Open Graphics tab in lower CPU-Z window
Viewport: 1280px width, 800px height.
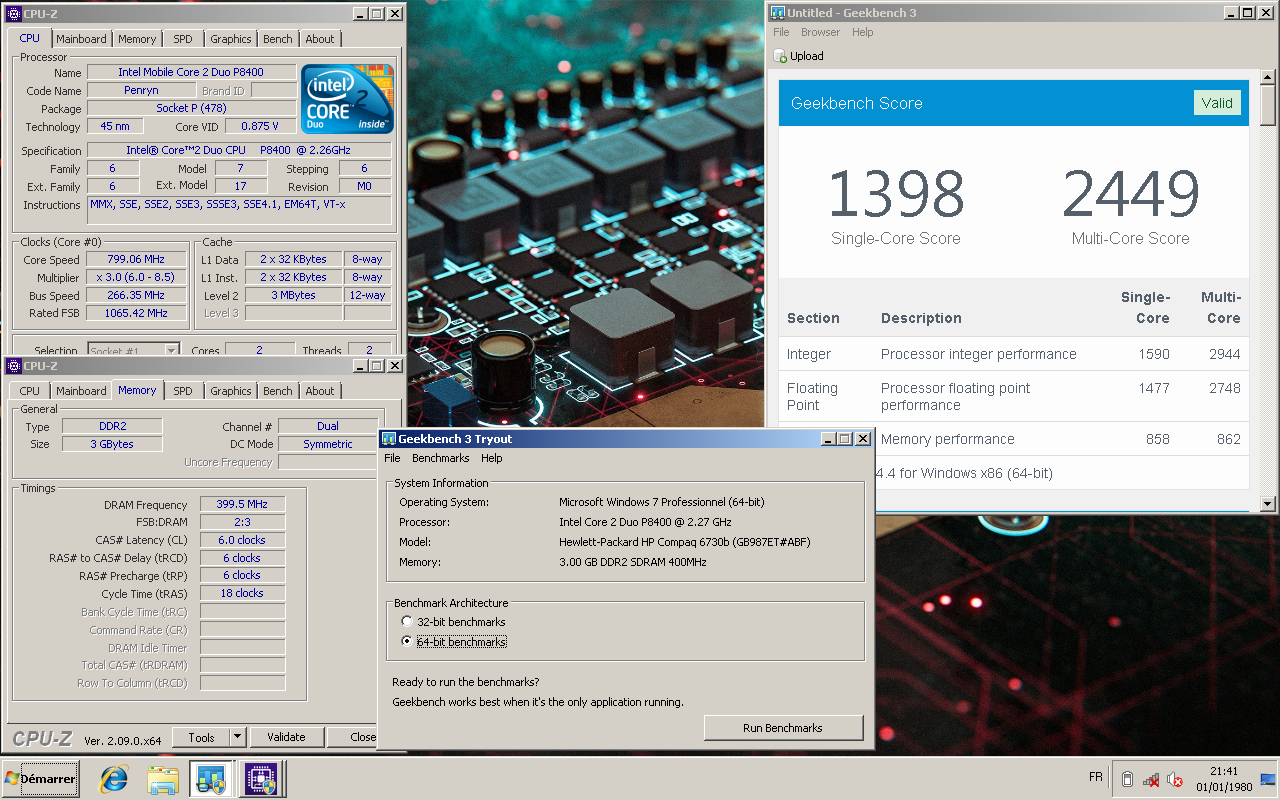(231, 391)
